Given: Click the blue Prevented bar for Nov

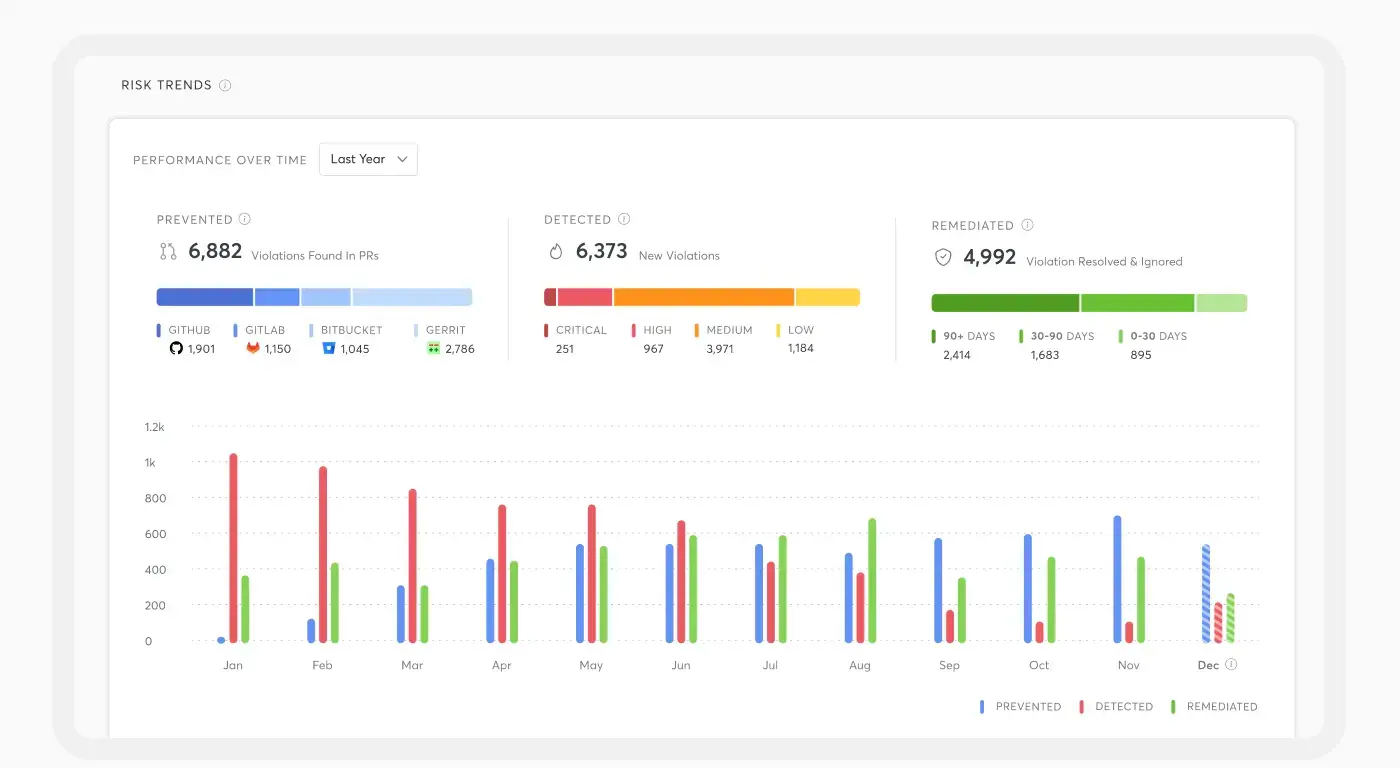Looking at the screenshot, I should point(1117,579).
